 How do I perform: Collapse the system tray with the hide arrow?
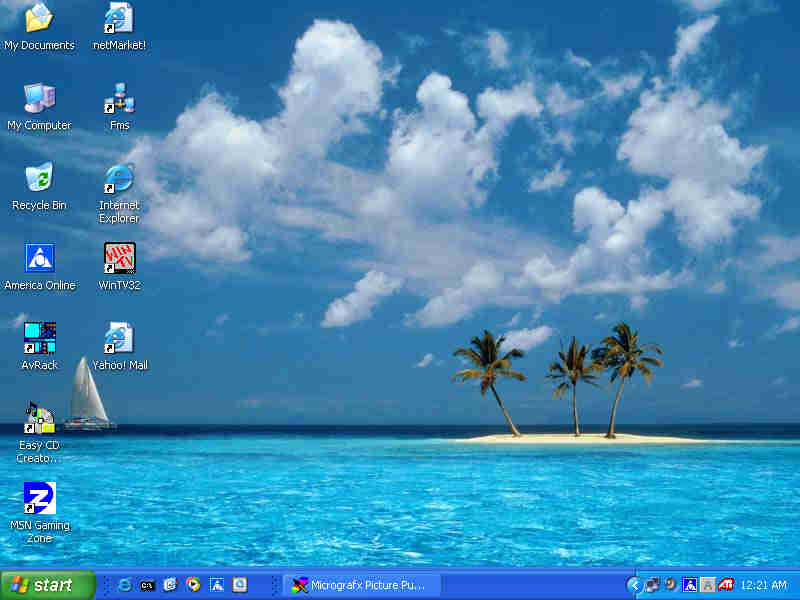coord(634,585)
